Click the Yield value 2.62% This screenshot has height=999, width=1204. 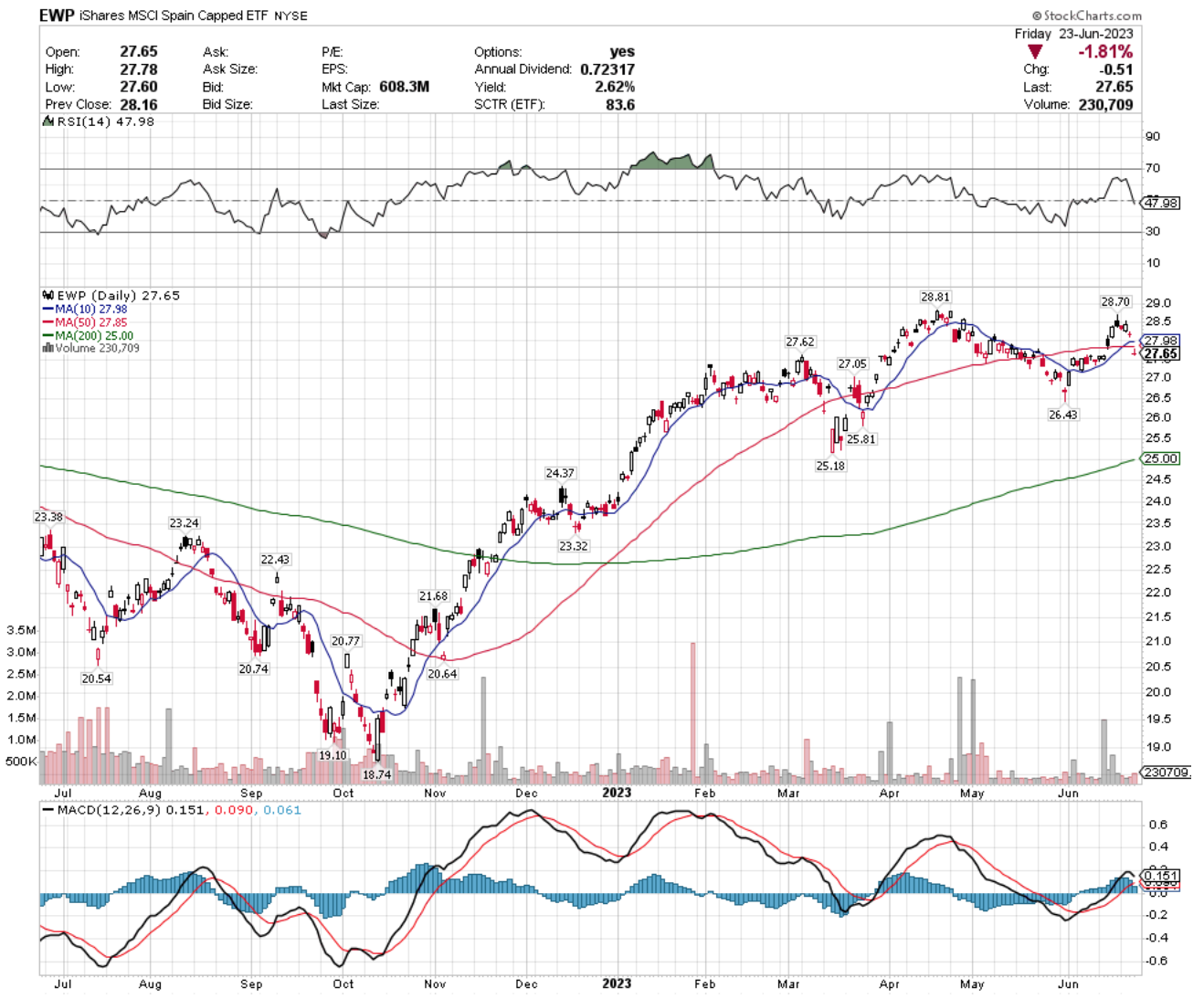(615, 87)
